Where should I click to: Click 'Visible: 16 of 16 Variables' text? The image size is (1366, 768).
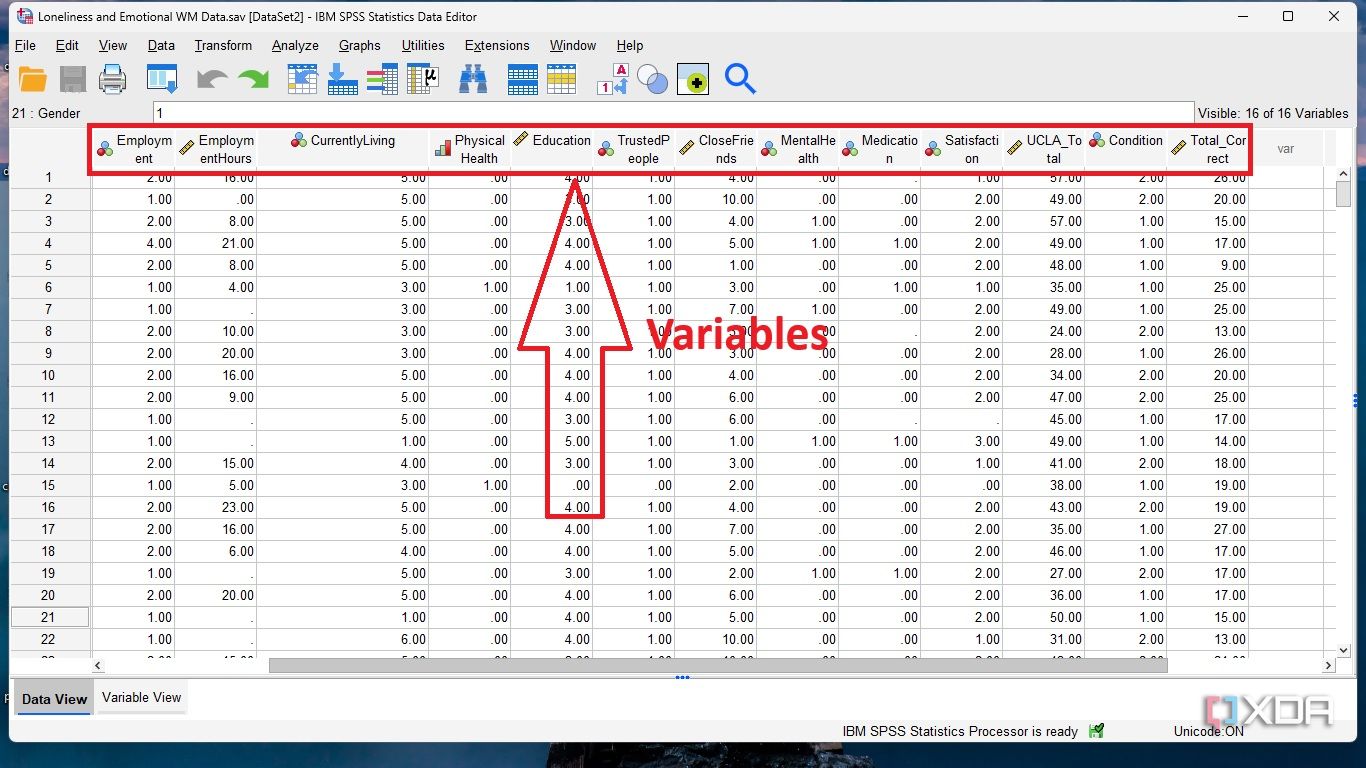pos(1273,113)
